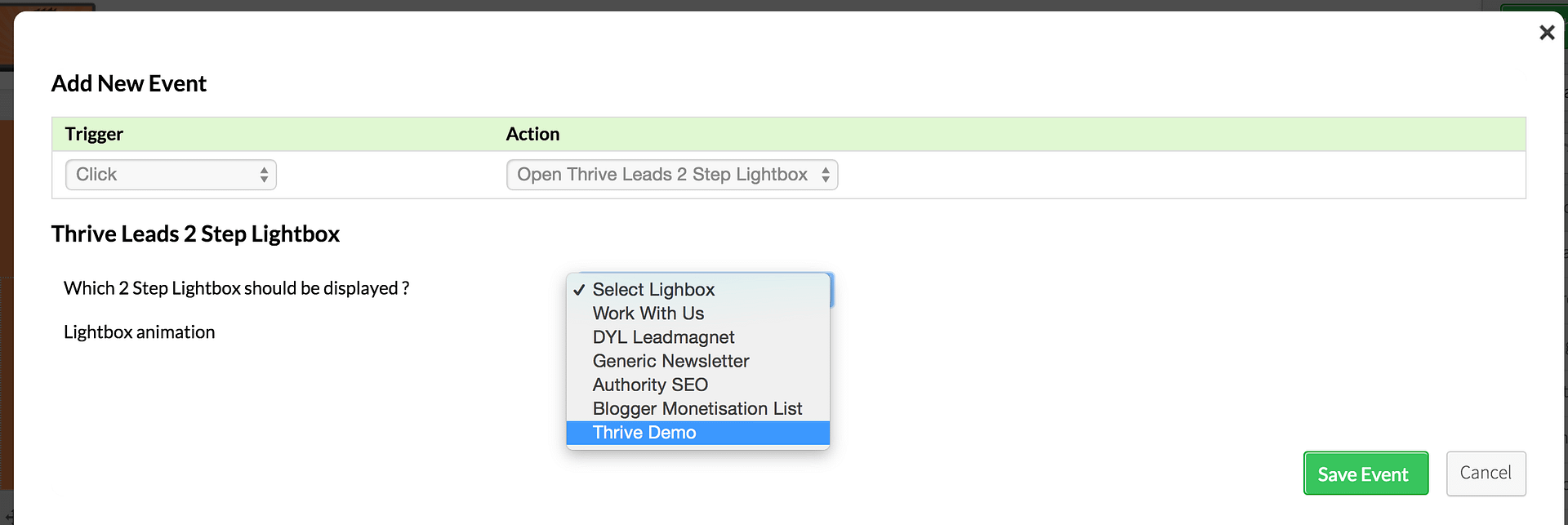Pick Blogger Monetisation List option
The width and height of the screenshot is (1568, 525).
click(x=698, y=408)
